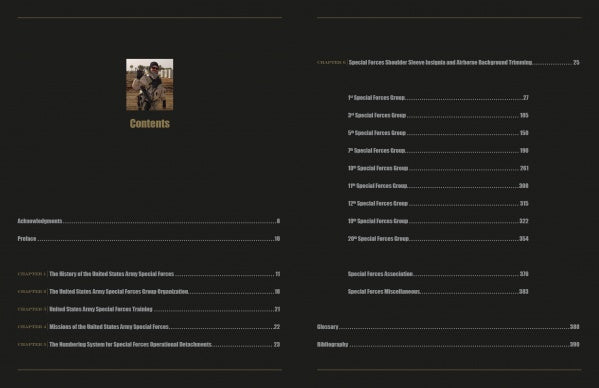The height and width of the screenshot is (388, 599).
Task: Open Chapter 6 Shoulder Sleeve Insignia entry
Action: [448, 62]
